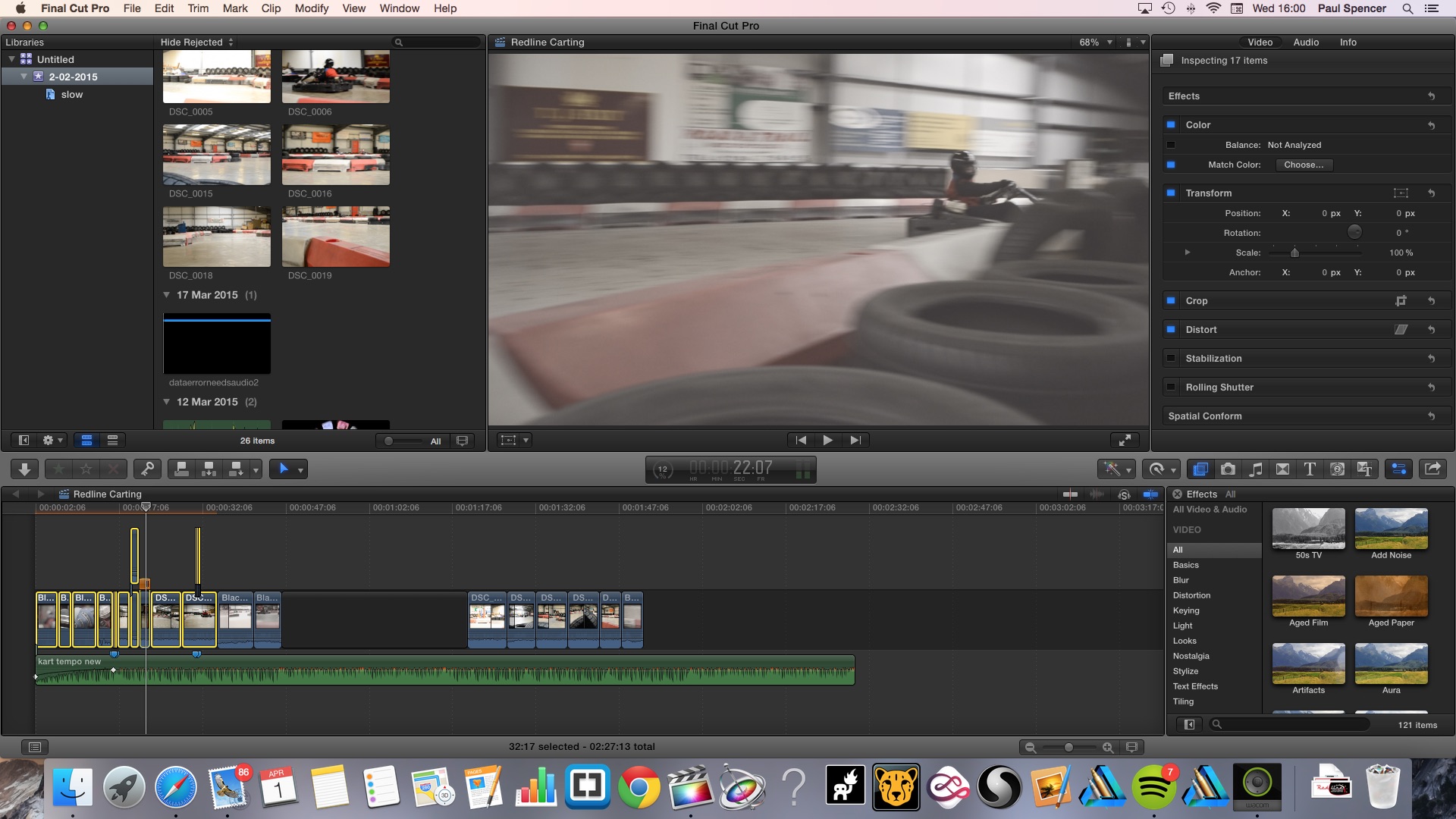Open the Hide Rejected filter dropdown

pos(196,42)
